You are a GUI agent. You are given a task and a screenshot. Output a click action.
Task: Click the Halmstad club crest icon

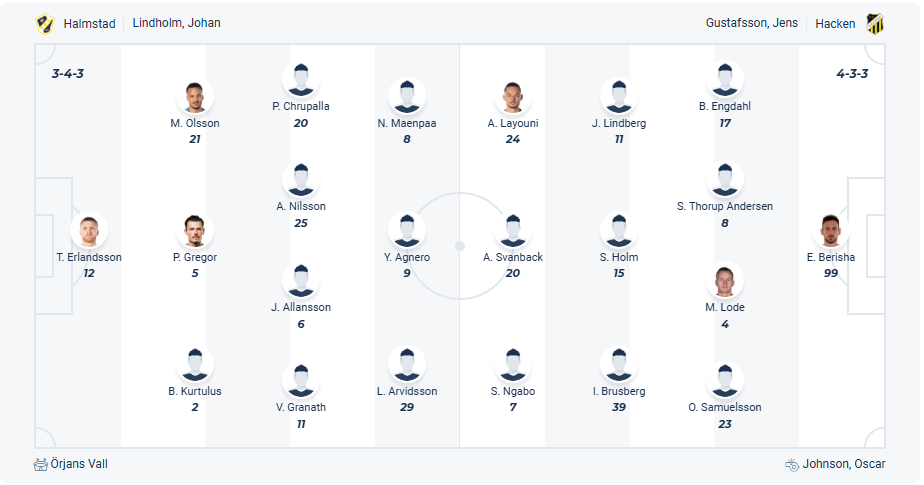(44, 23)
